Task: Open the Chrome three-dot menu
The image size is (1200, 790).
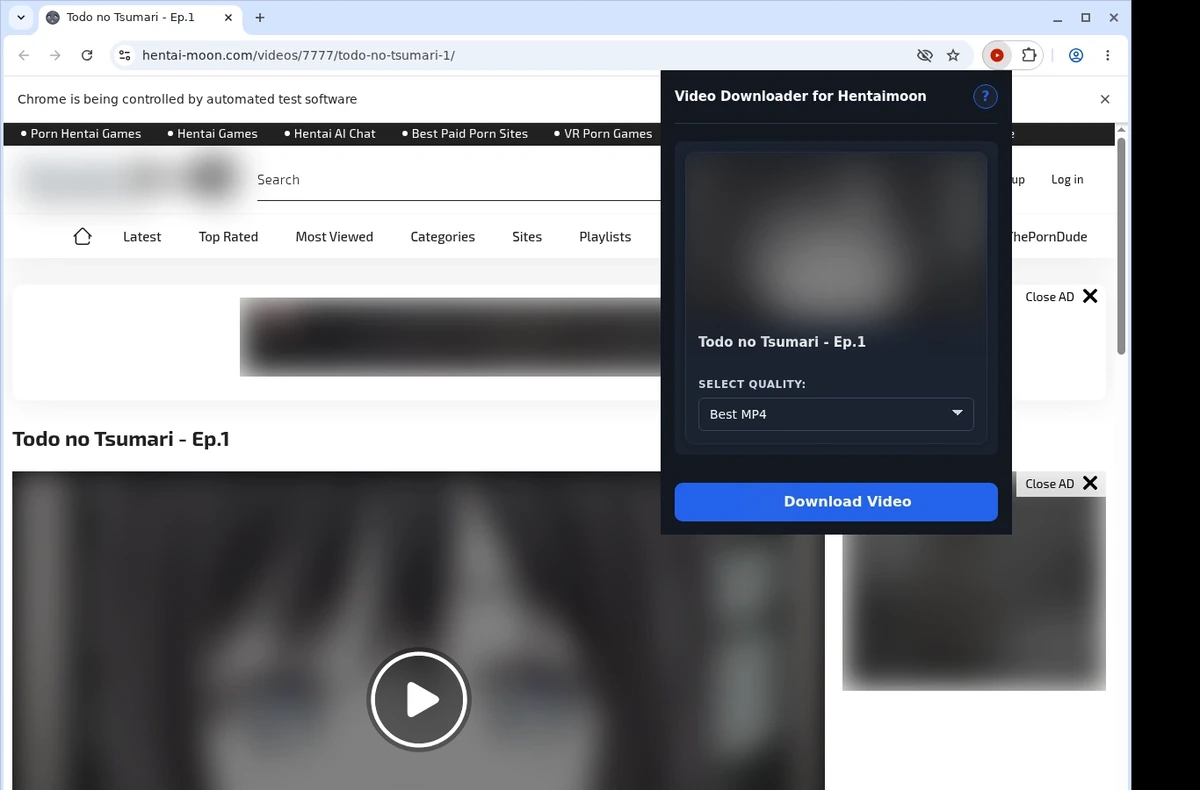Action: click(1107, 55)
